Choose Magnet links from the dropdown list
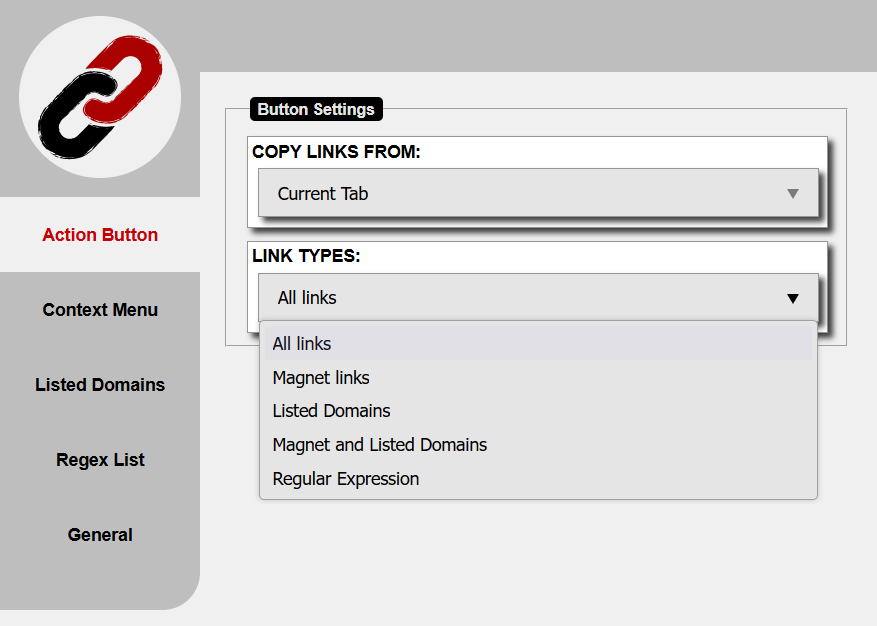The image size is (877, 626). click(x=321, y=378)
